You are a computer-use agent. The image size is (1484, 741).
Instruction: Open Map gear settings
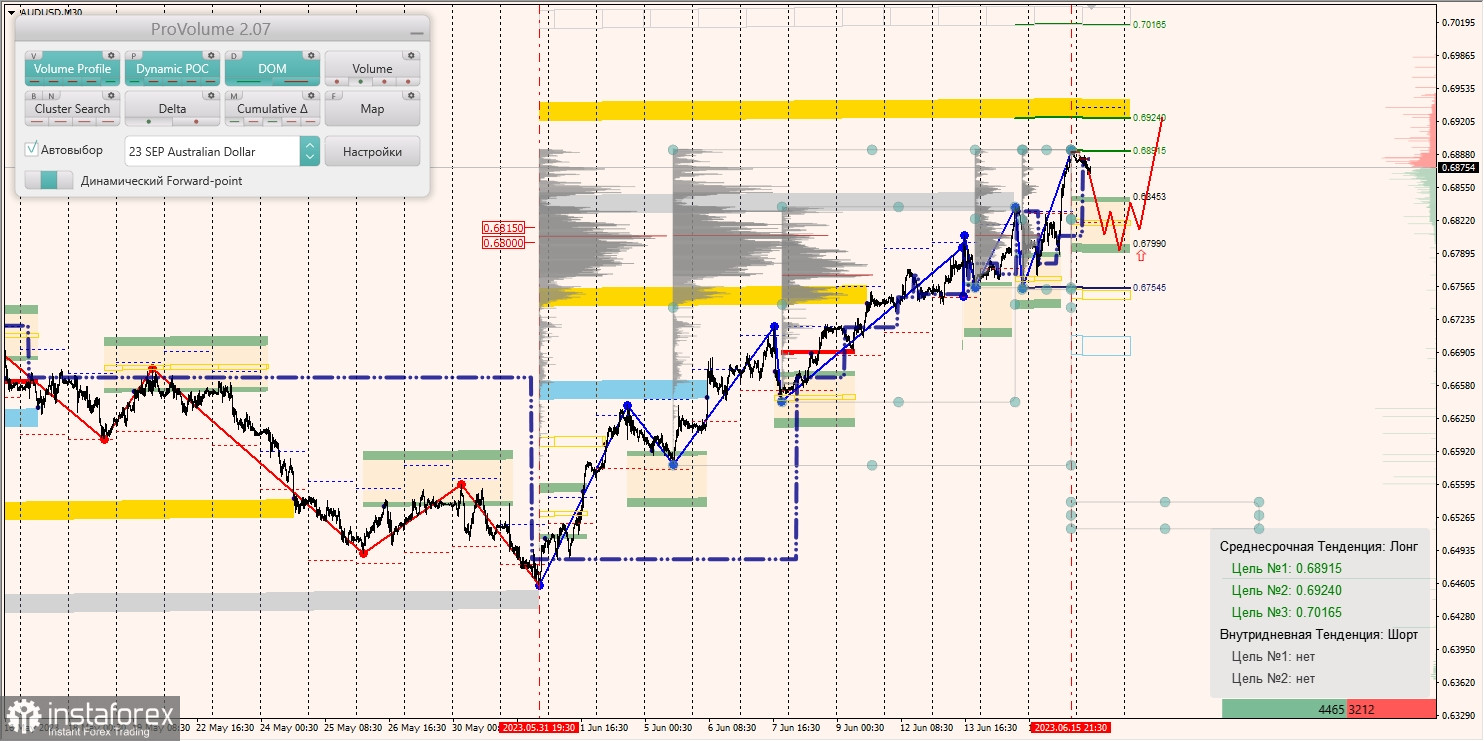[x=411, y=95]
